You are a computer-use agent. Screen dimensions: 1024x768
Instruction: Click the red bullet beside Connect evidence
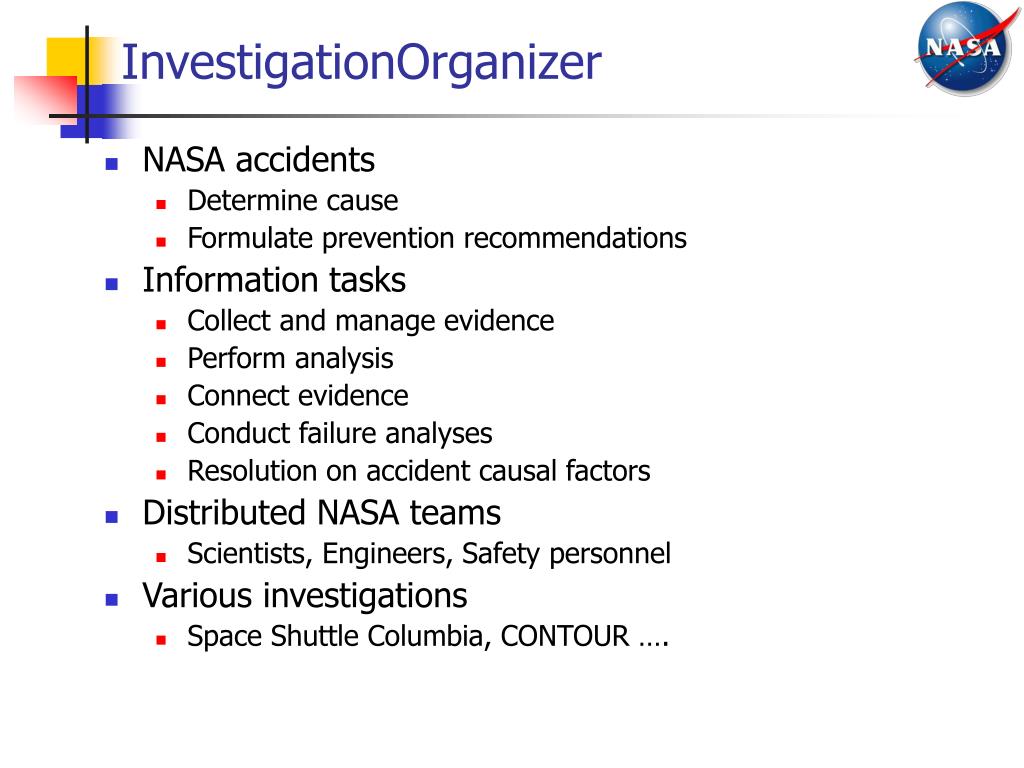click(x=161, y=400)
